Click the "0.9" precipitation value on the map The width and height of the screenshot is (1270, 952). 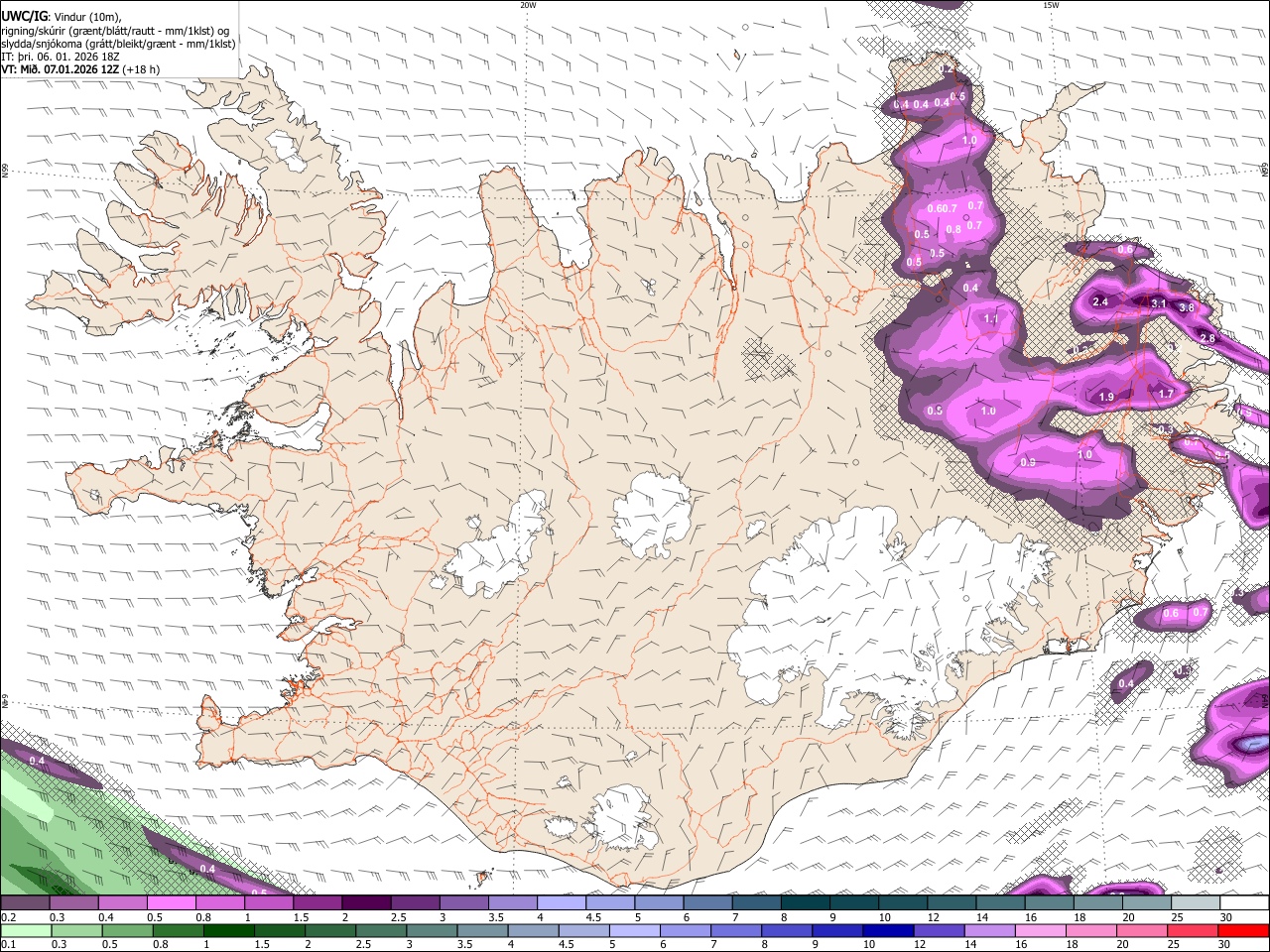1028,462
